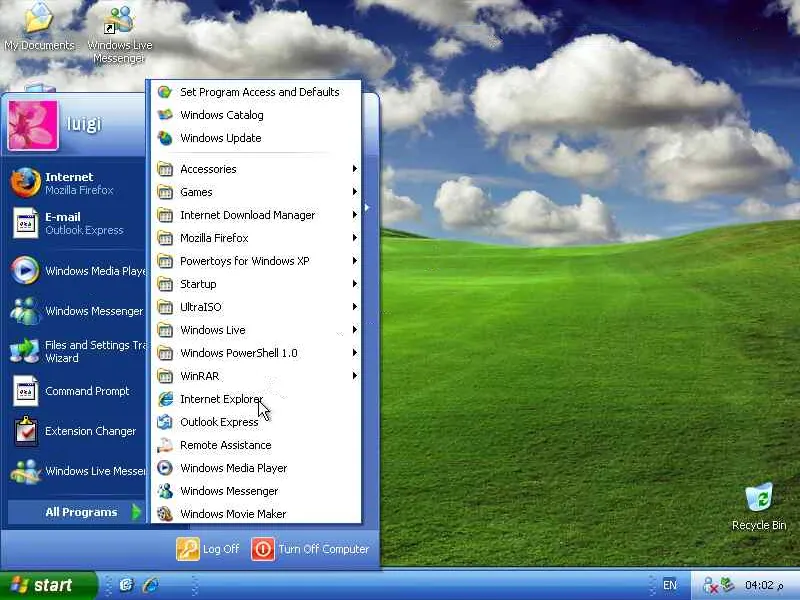
Task: Expand Powertoys for Windows XP submenu arrow
Action: pyautogui.click(x=354, y=261)
